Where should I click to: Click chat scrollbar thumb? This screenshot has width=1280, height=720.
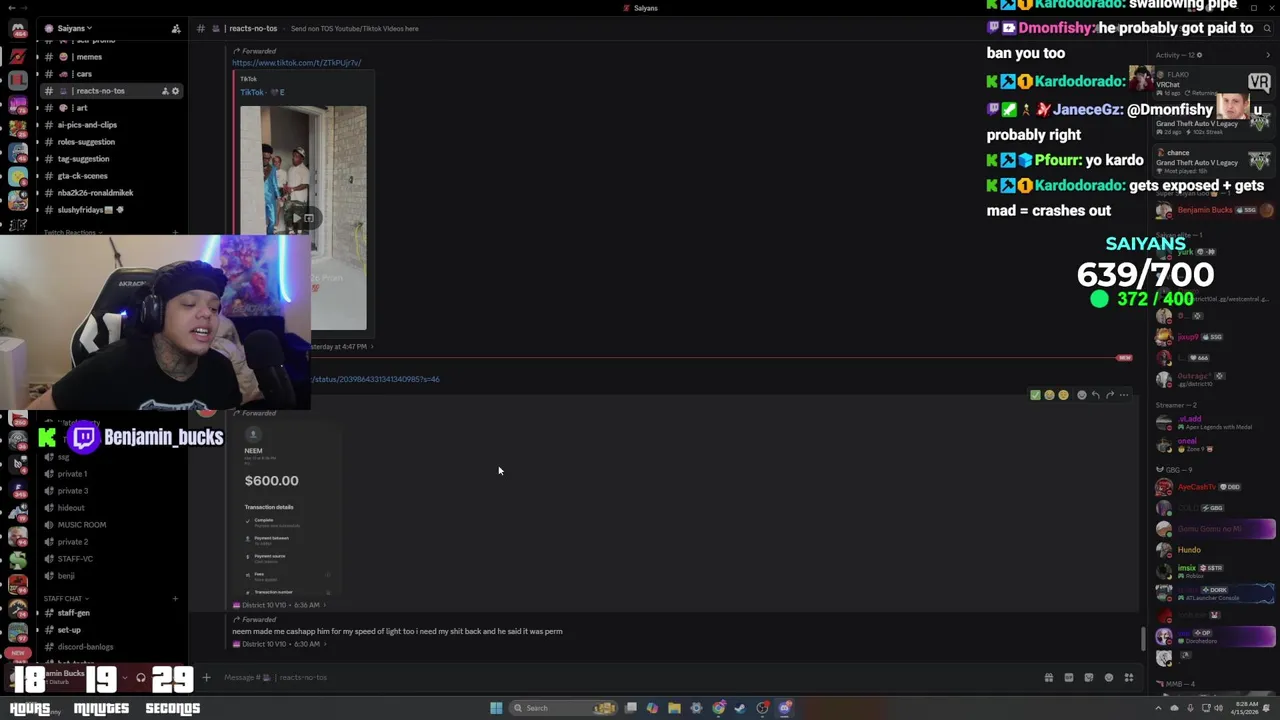pos(1144,637)
